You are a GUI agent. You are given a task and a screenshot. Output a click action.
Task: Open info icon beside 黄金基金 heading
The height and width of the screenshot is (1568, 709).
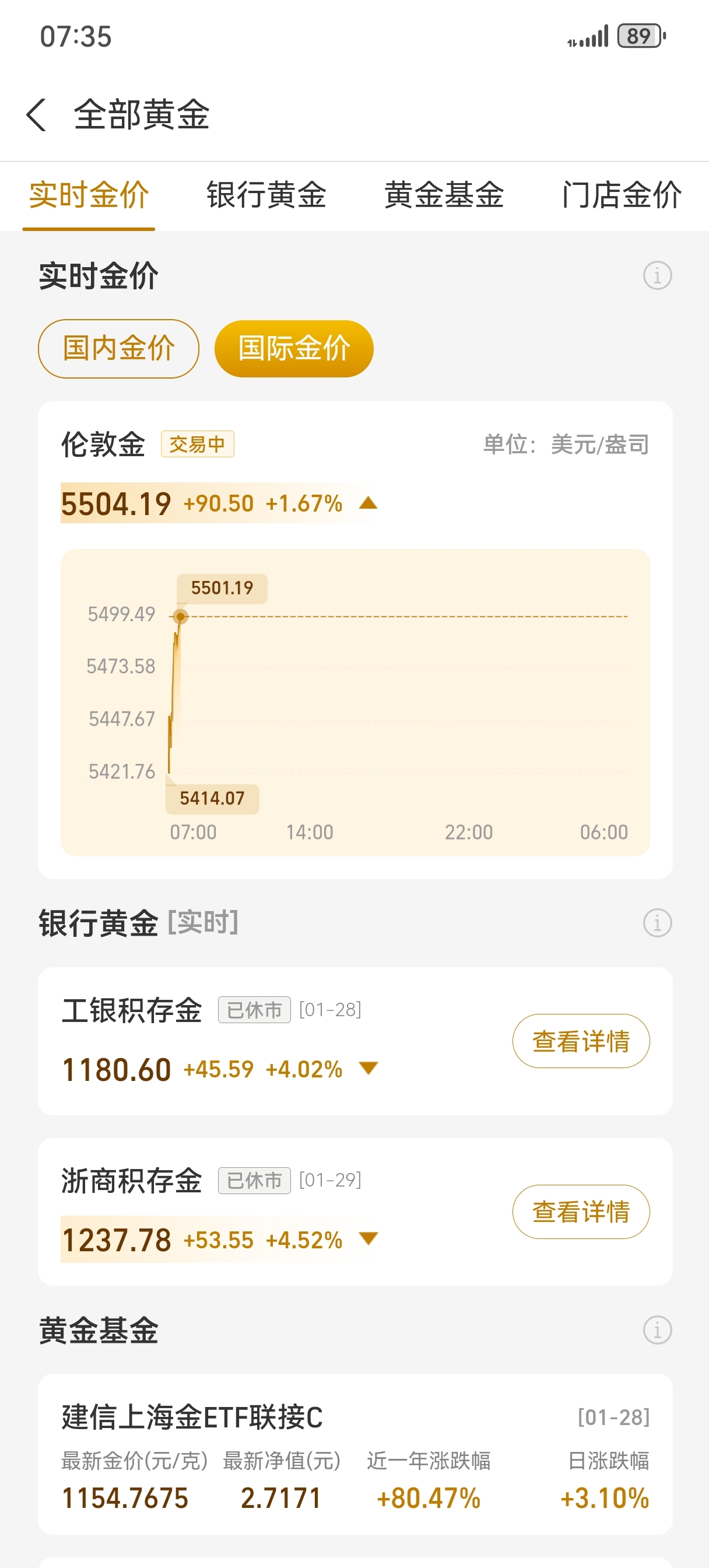657,1329
